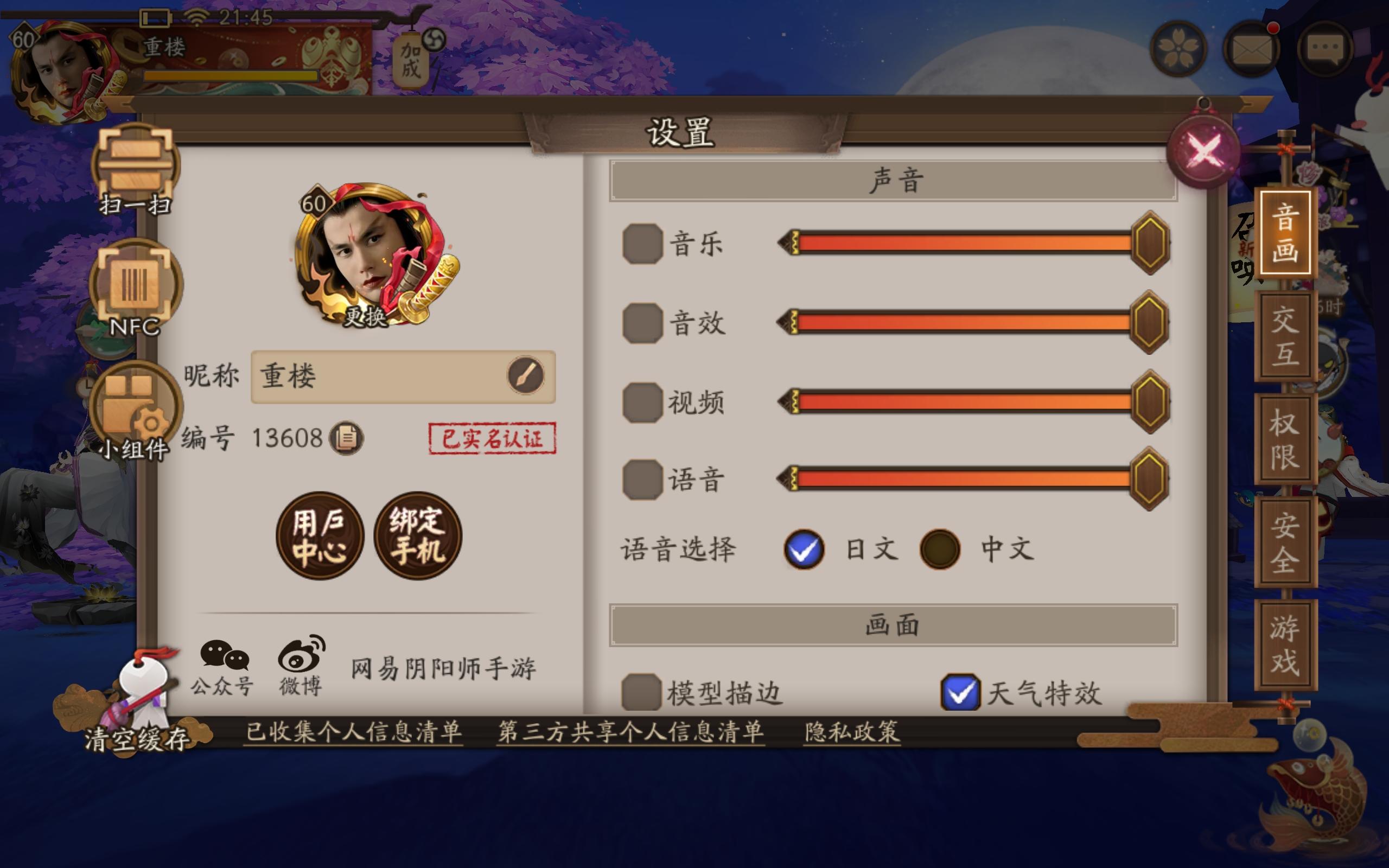Copy the player ID 13608 icon
The height and width of the screenshot is (868, 1389).
[346, 438]
